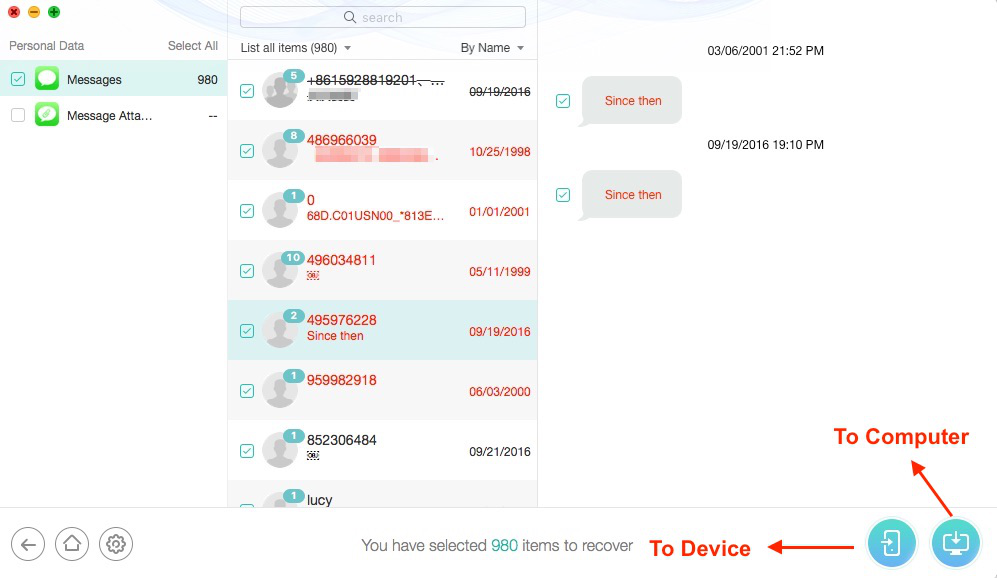The height and width of the screenshot is (578, 997).
Task: Click the 68D.C01USN00 message preview
Action: click(x=375, y=216)
